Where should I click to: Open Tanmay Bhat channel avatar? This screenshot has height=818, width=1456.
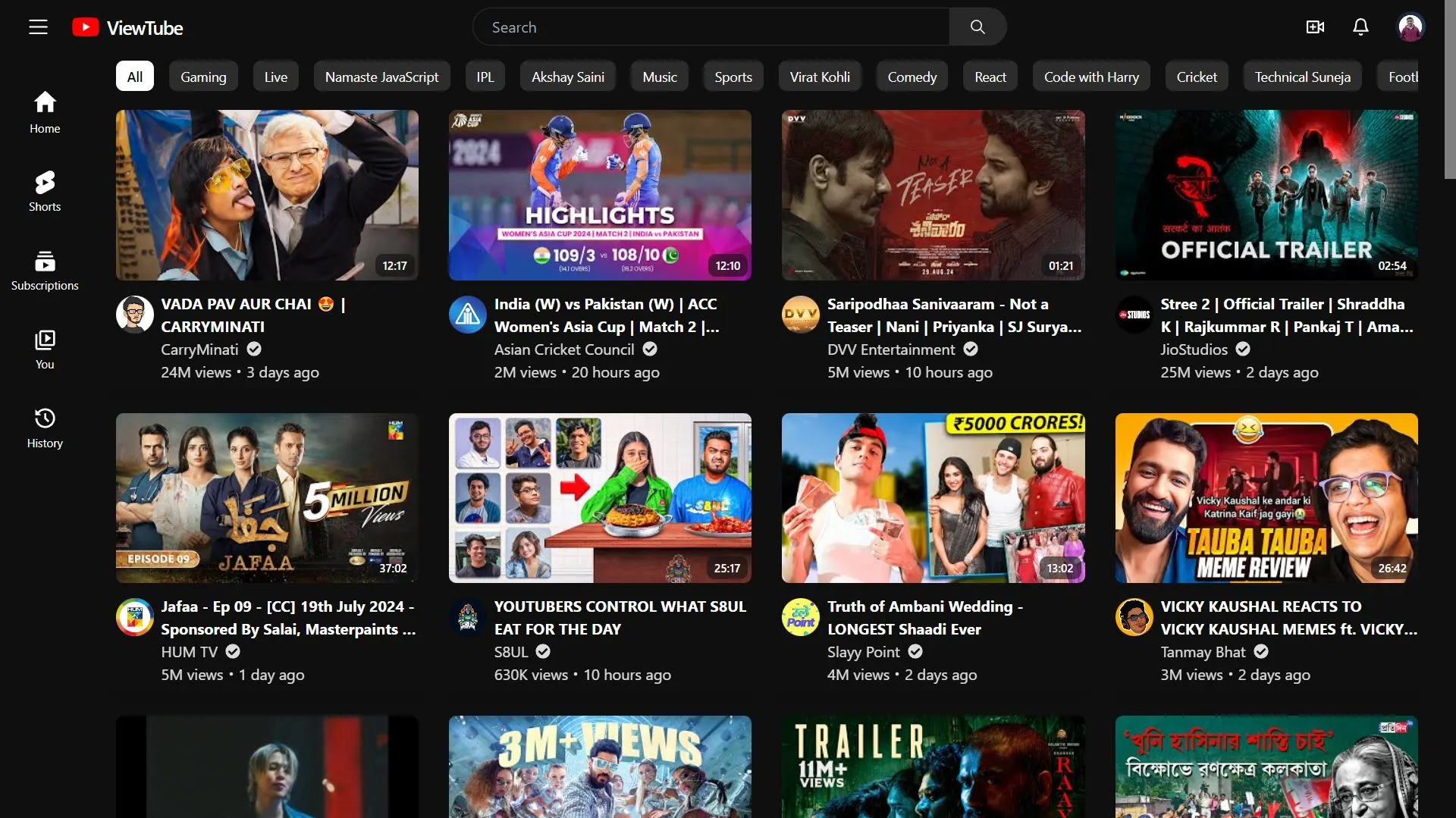[x=1134, y=617]
